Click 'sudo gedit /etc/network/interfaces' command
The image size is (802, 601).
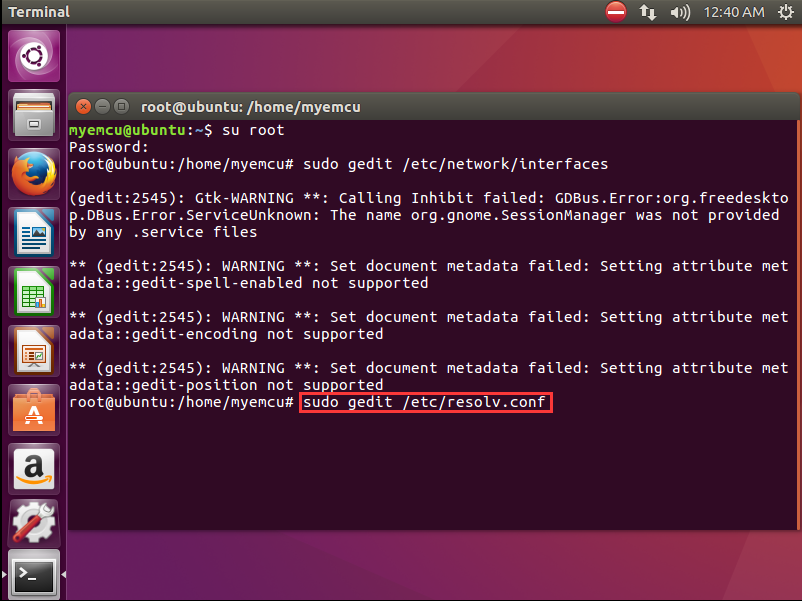pos(456,164)
